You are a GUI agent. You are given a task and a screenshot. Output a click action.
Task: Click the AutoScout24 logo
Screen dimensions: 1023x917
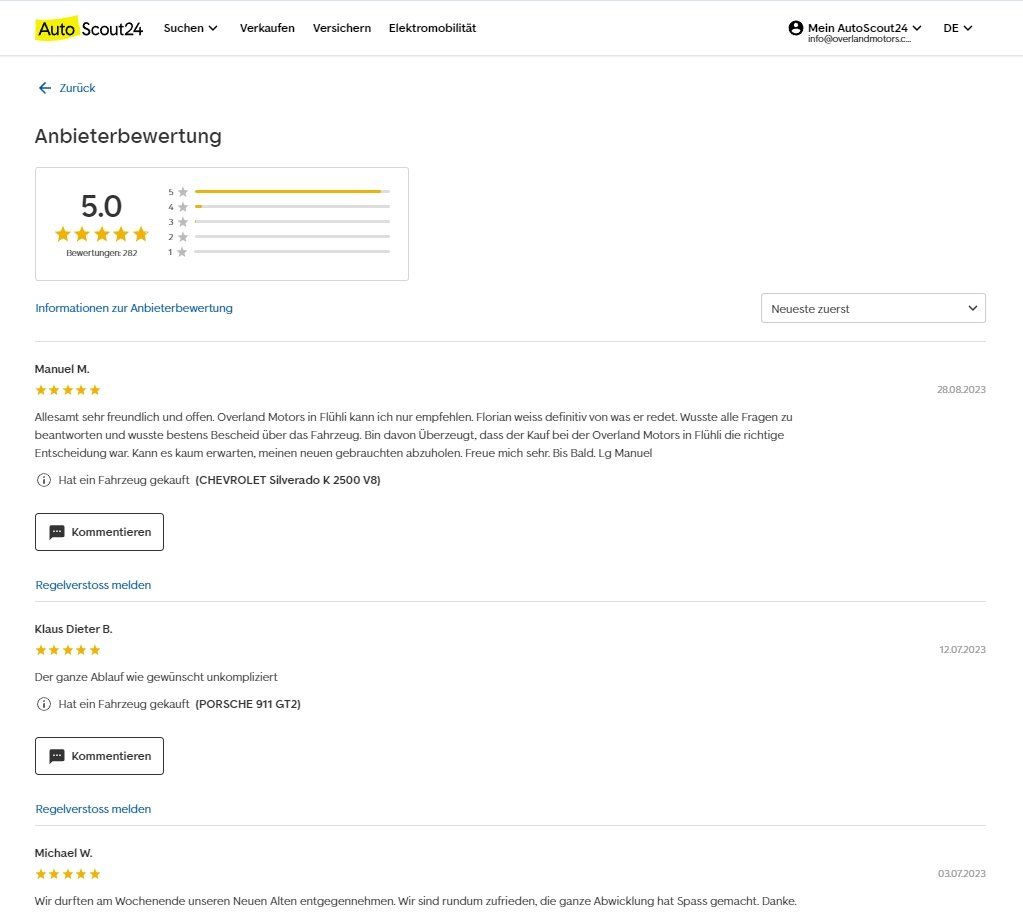(x=89, y=29)
